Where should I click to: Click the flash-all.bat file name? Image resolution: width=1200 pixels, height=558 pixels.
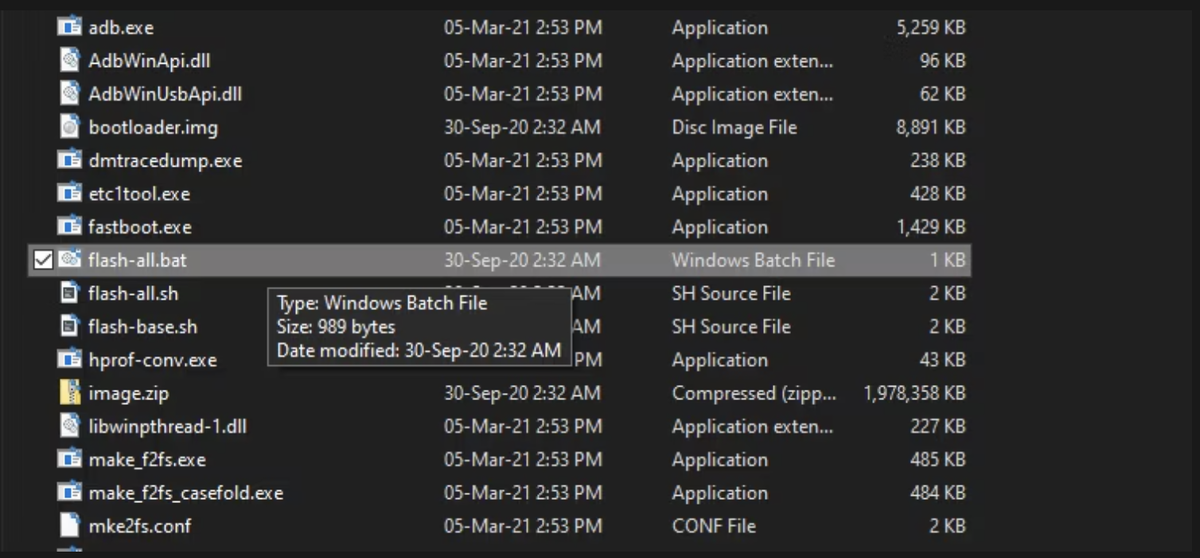coord(137,260)
